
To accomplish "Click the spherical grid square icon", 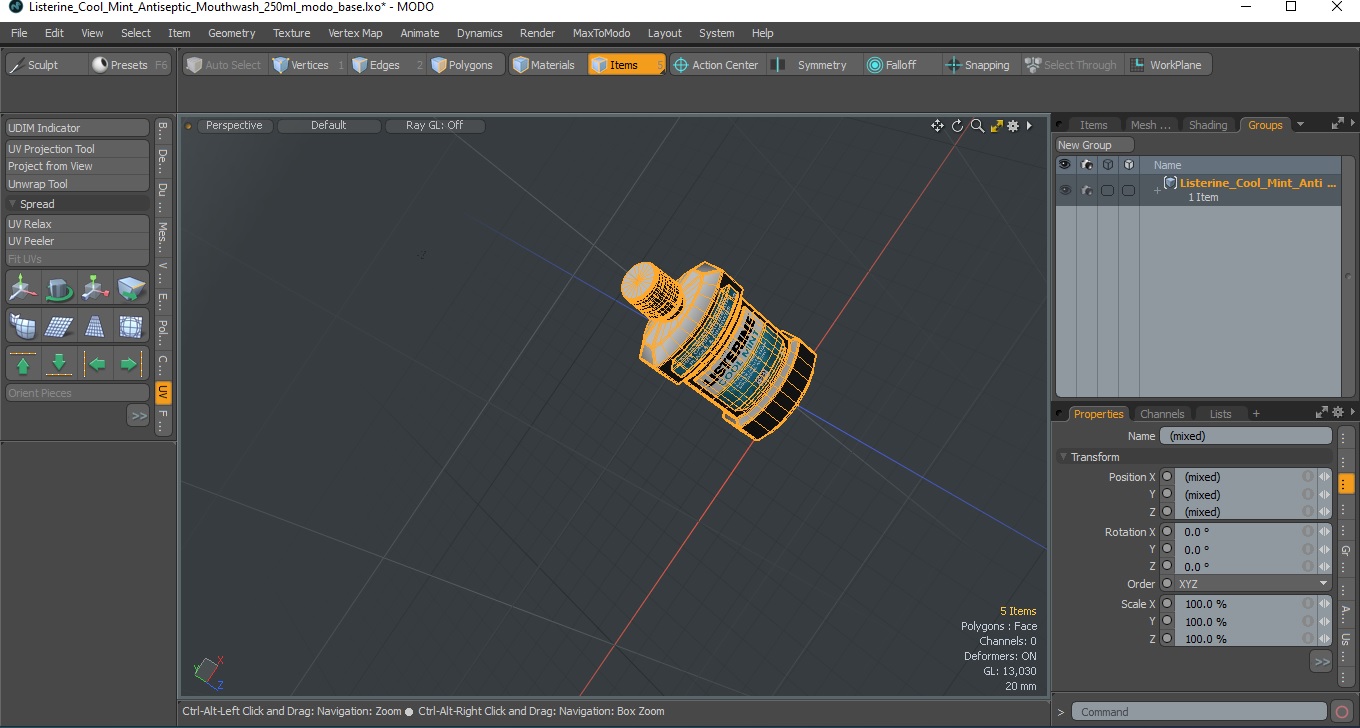I will 131,326.
